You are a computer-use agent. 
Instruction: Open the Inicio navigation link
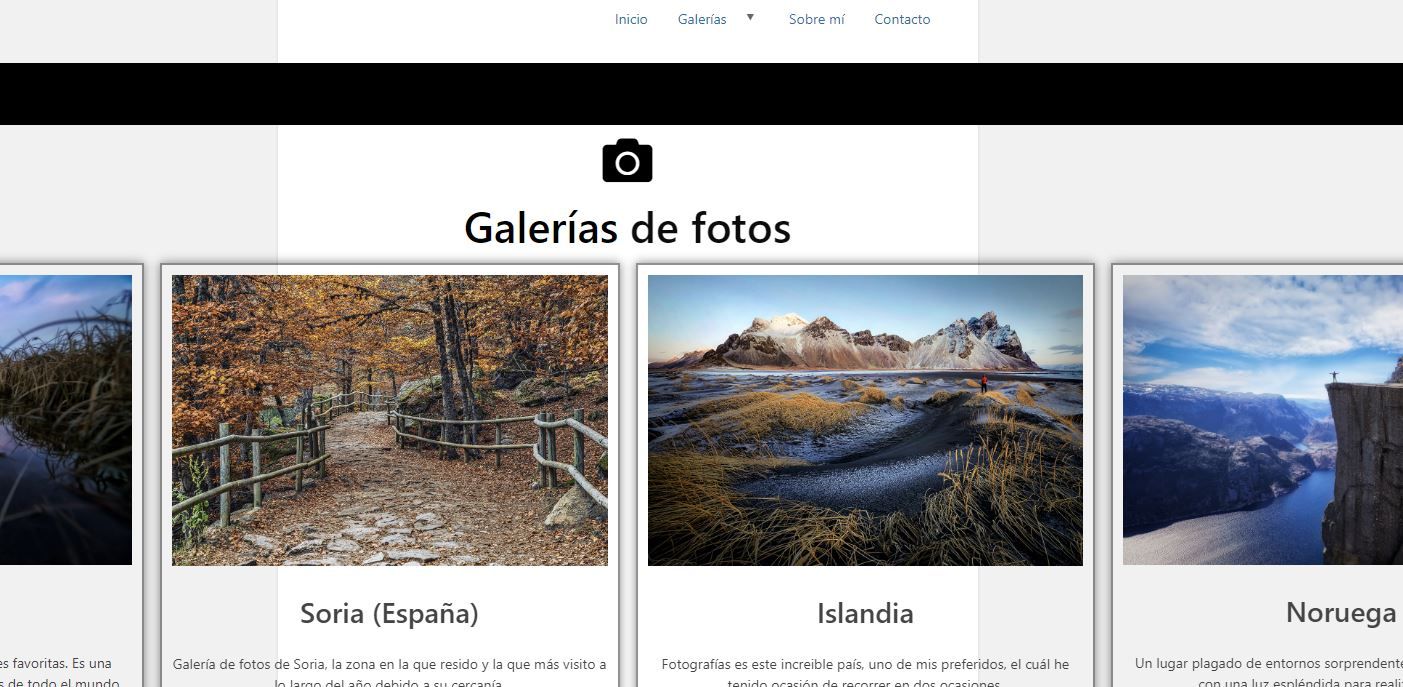pos(631,19)
